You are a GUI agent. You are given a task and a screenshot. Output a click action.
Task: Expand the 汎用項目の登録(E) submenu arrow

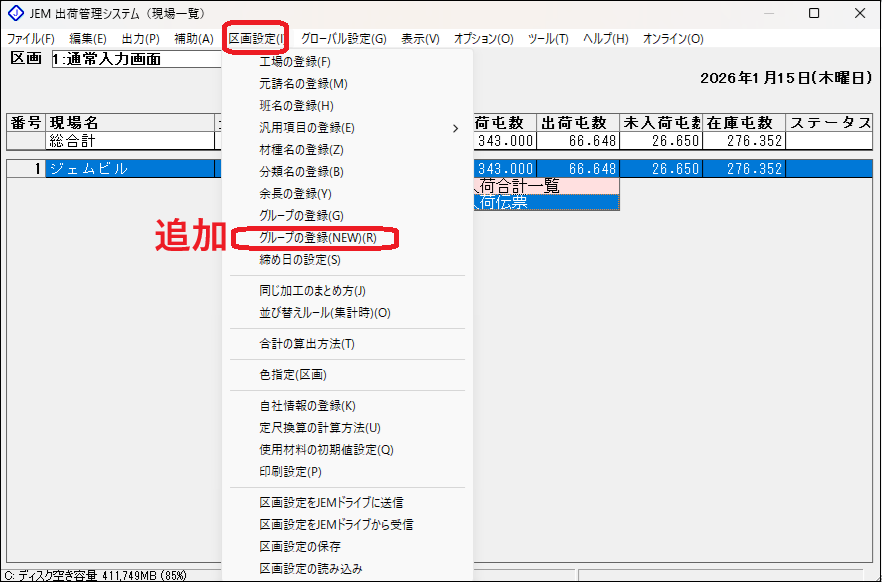(455, 128)
